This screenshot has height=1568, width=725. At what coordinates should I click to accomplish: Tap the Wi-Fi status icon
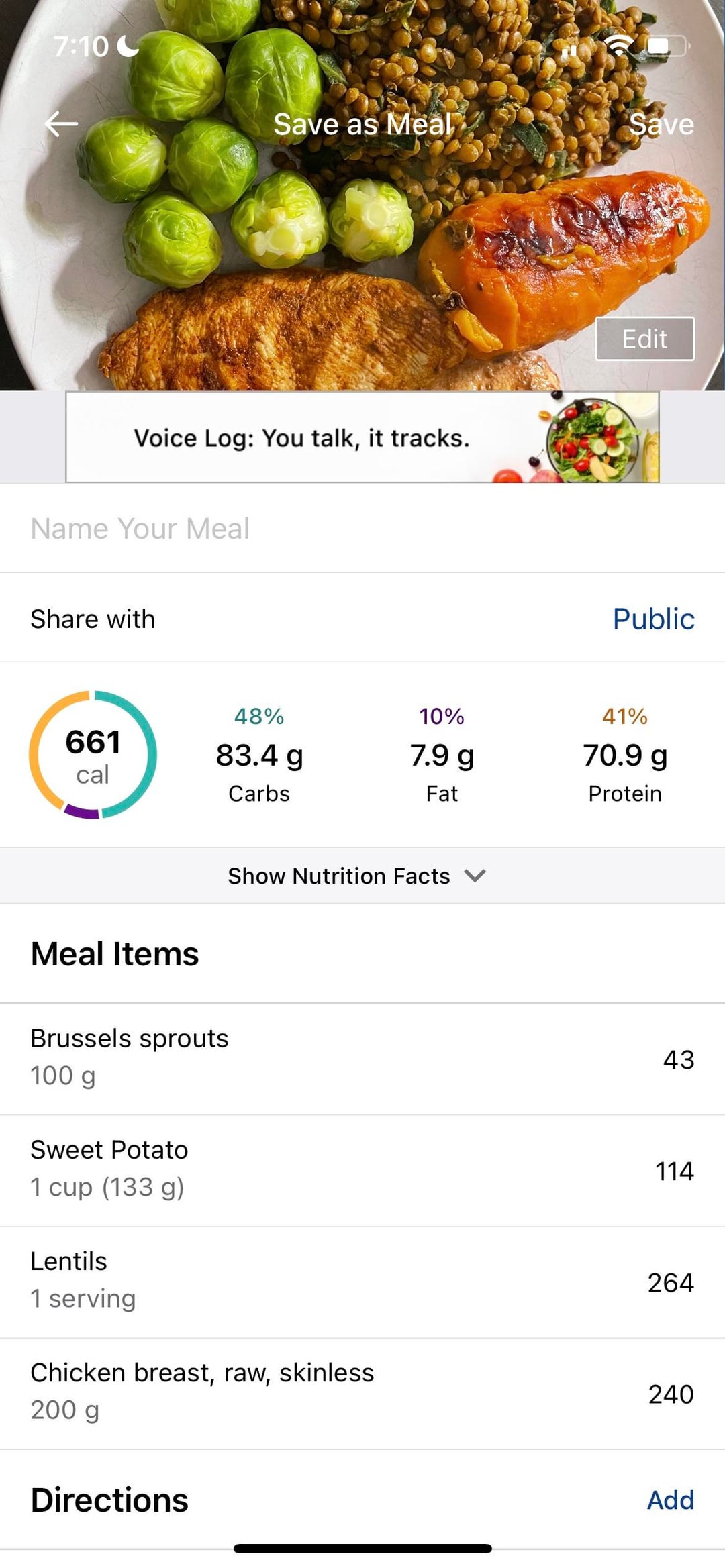[618, 45]
